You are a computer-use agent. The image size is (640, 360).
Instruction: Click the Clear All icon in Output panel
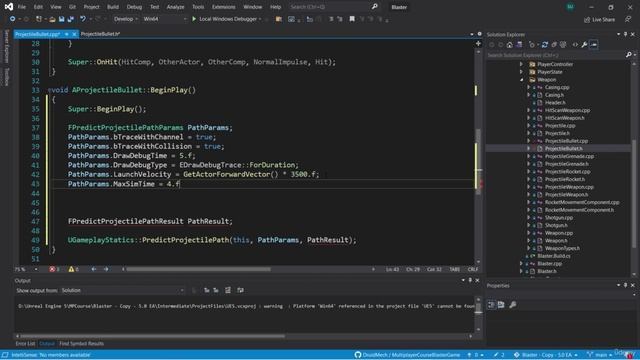[228, 290]
